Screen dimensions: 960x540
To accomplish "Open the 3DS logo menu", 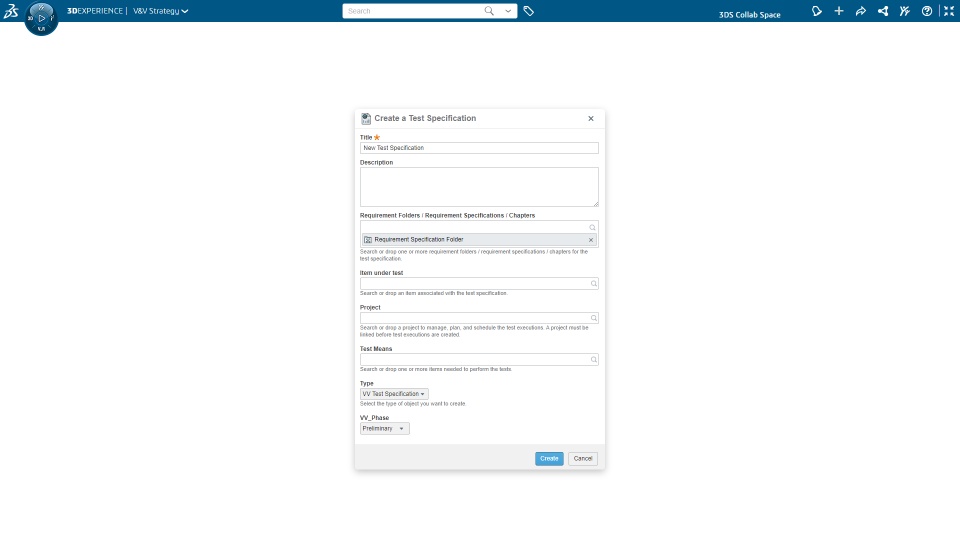I will [11, 10].
